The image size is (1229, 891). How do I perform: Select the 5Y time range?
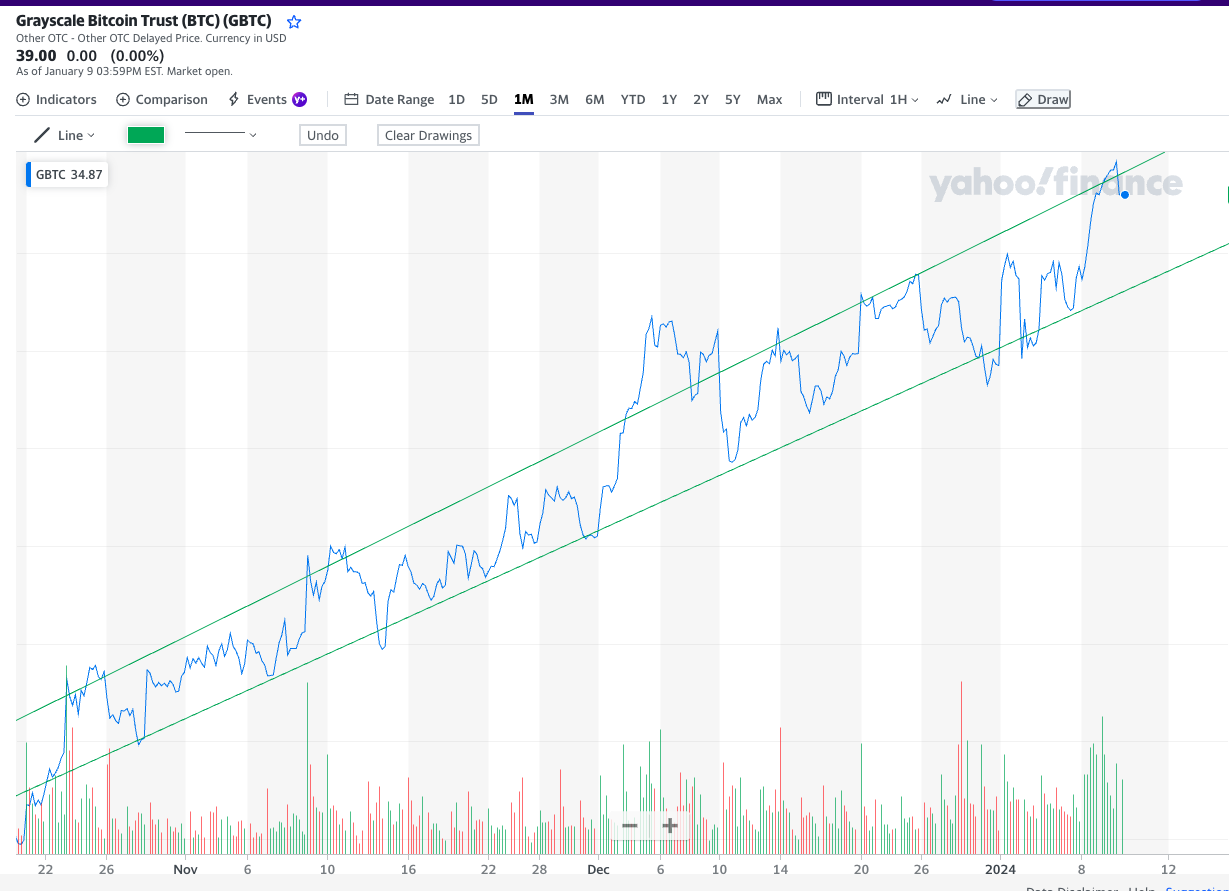733,99
